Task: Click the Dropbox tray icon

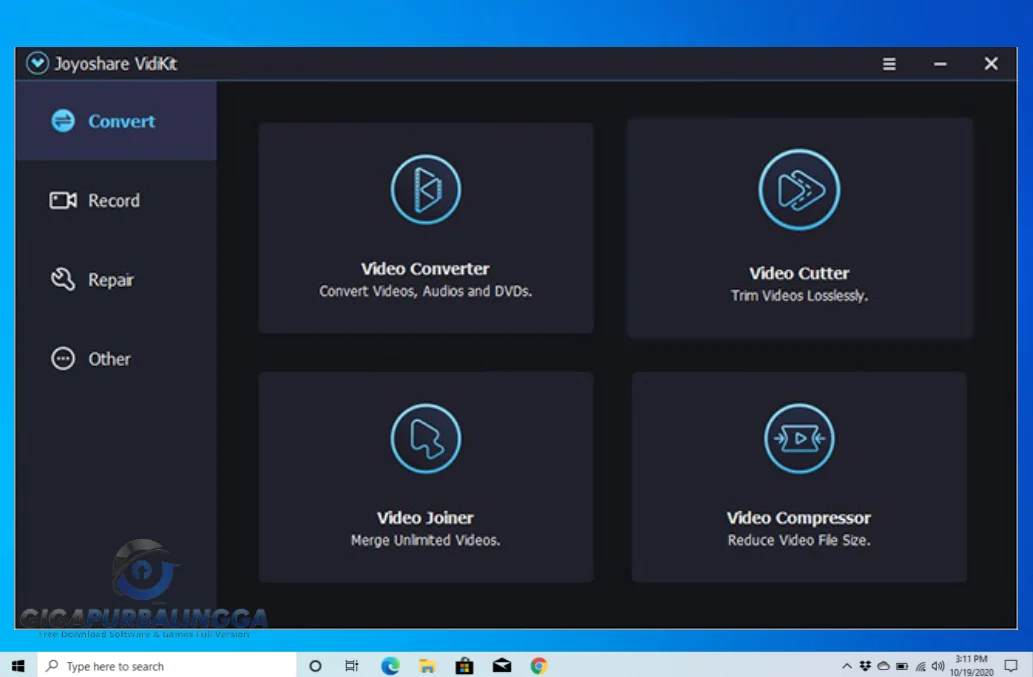Action: point(865,666)
